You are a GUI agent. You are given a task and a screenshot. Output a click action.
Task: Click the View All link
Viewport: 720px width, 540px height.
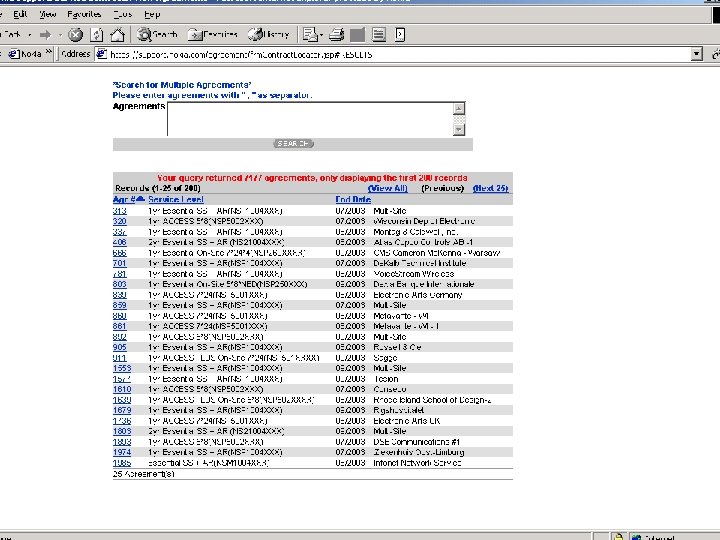pos(388,188)
